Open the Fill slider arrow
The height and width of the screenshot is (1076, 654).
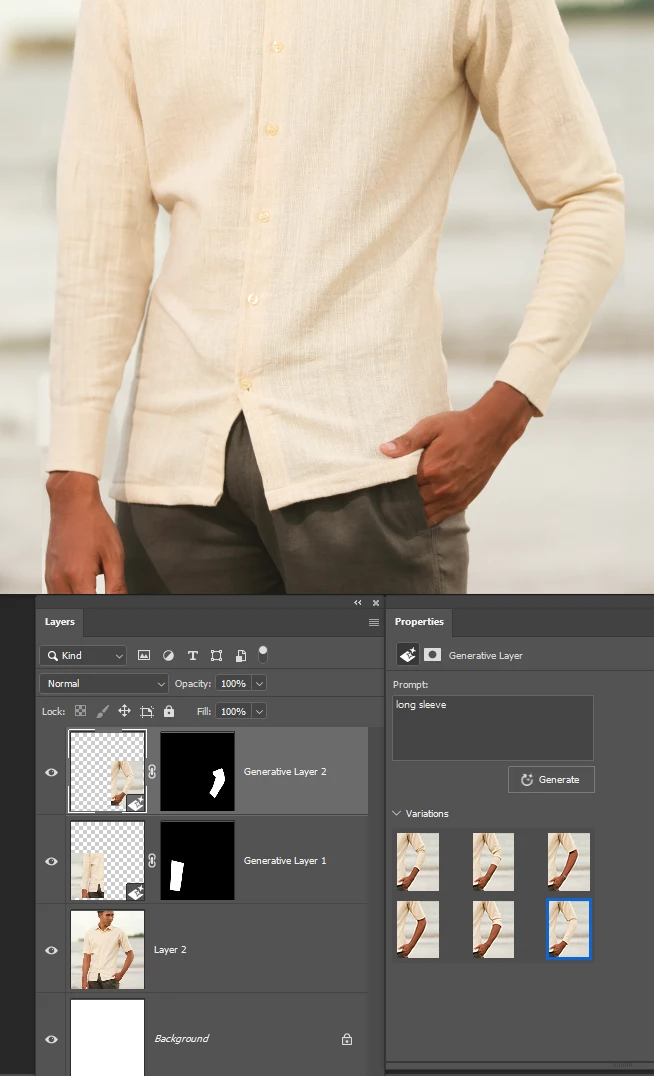(x=259, y=712)
